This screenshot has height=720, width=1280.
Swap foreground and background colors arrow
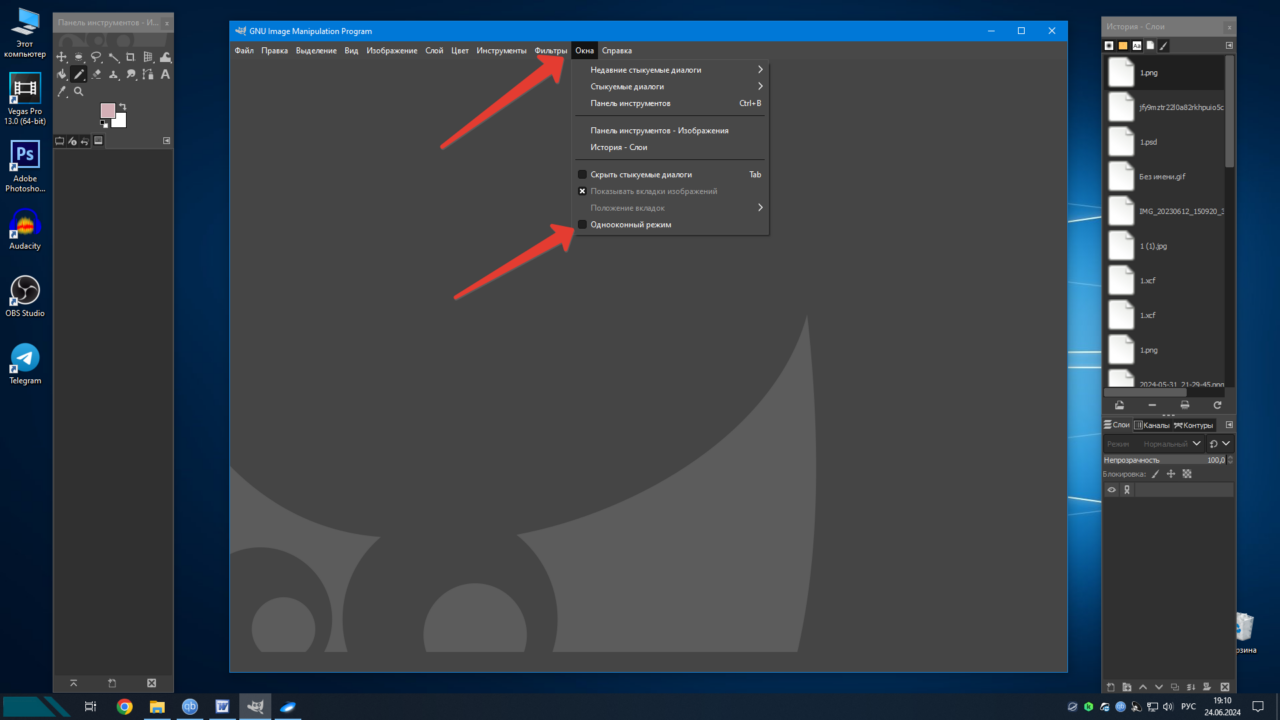tap(122, 106)
